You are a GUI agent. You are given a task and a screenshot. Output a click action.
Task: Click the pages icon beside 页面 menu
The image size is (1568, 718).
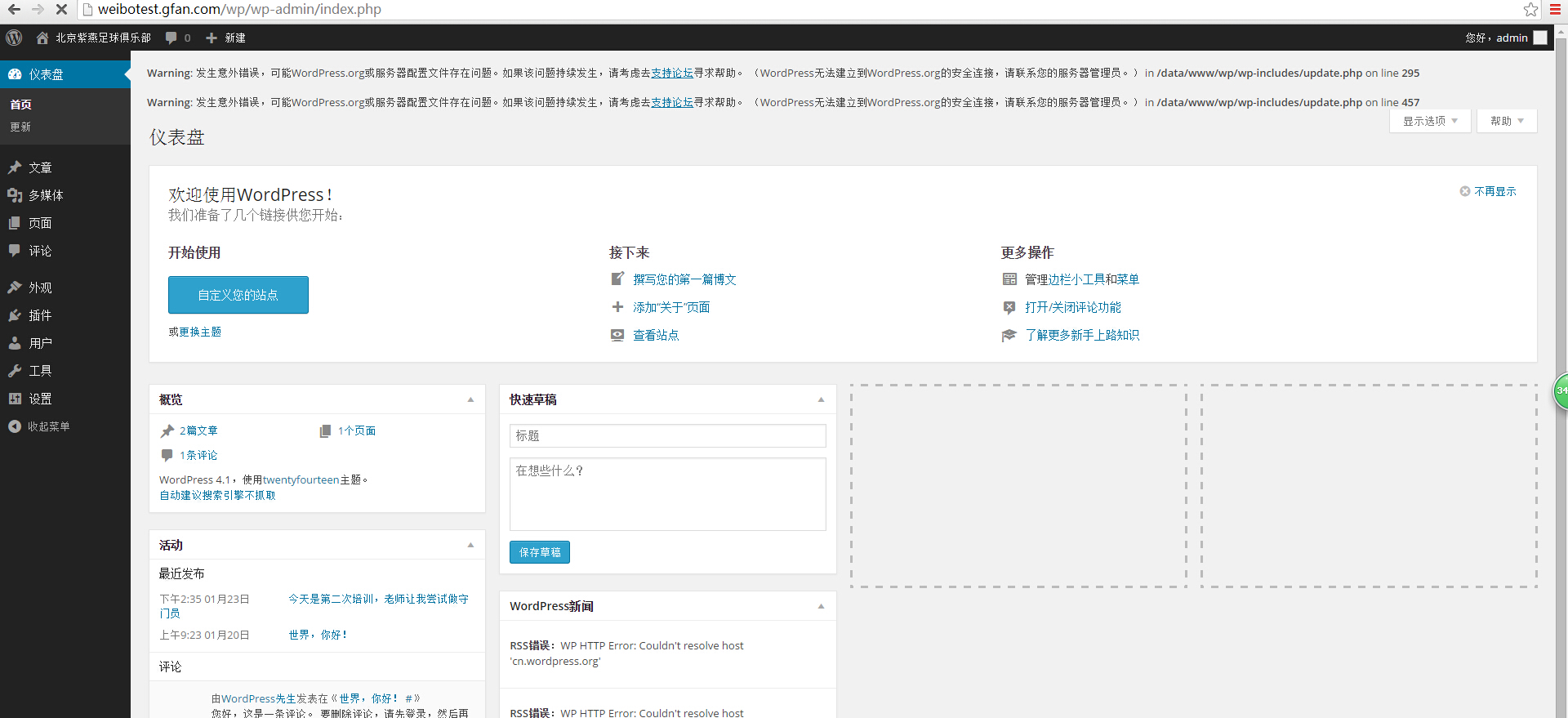tap(15, 223)
